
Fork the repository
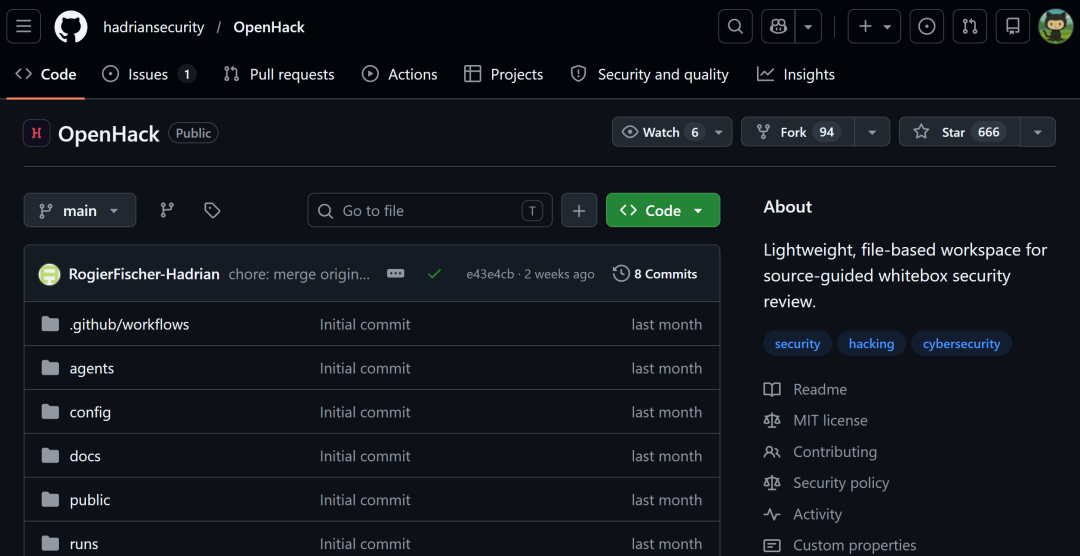click(x=798, y=132)
